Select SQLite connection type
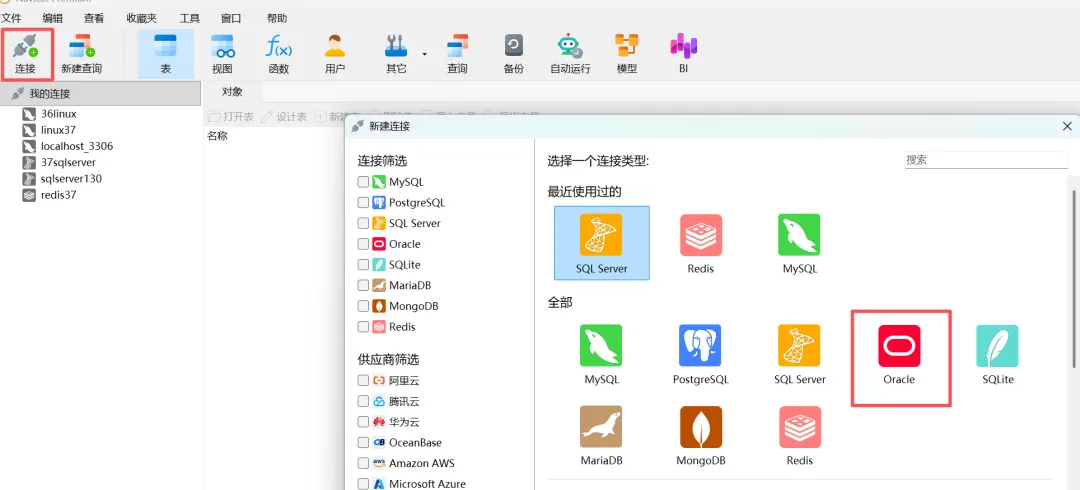Viewport: 1080px width, 490px height. click(x=997, y=354)
